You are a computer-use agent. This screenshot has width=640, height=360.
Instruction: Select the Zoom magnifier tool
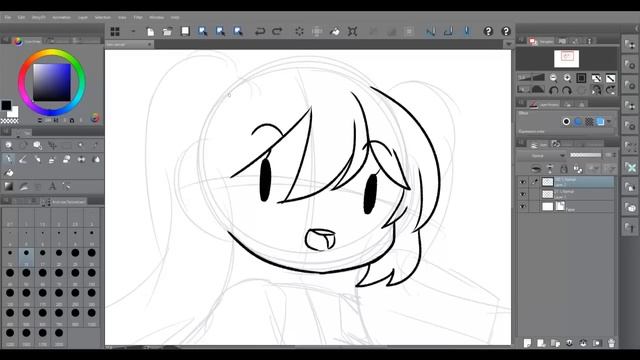pyautogui.click(x=9, y=145)
